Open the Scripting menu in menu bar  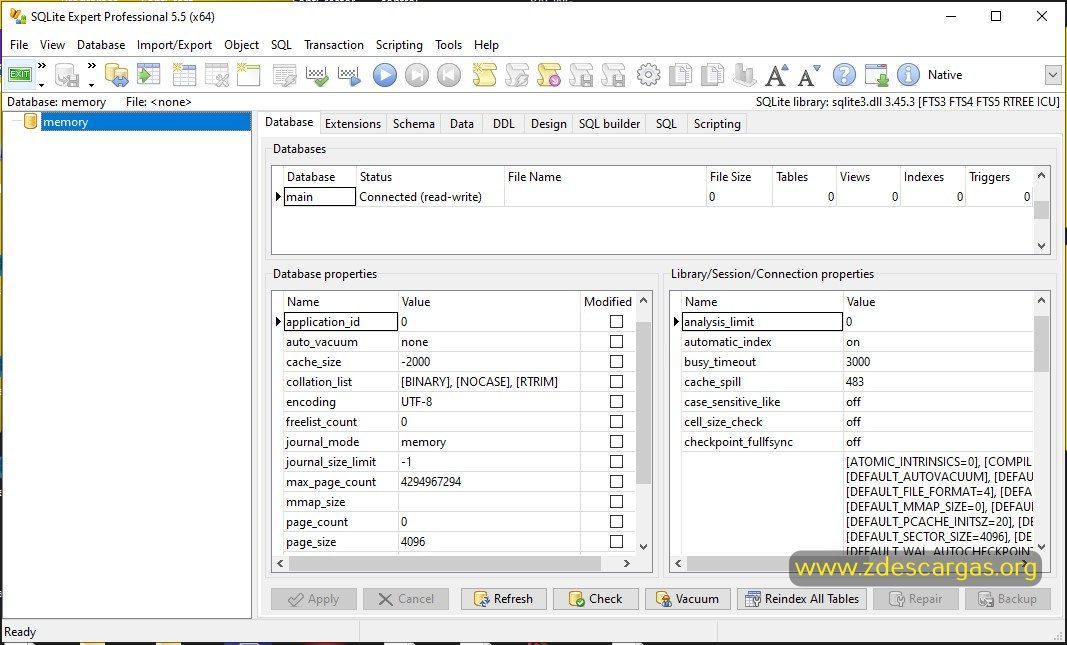[x=399, y=45]
